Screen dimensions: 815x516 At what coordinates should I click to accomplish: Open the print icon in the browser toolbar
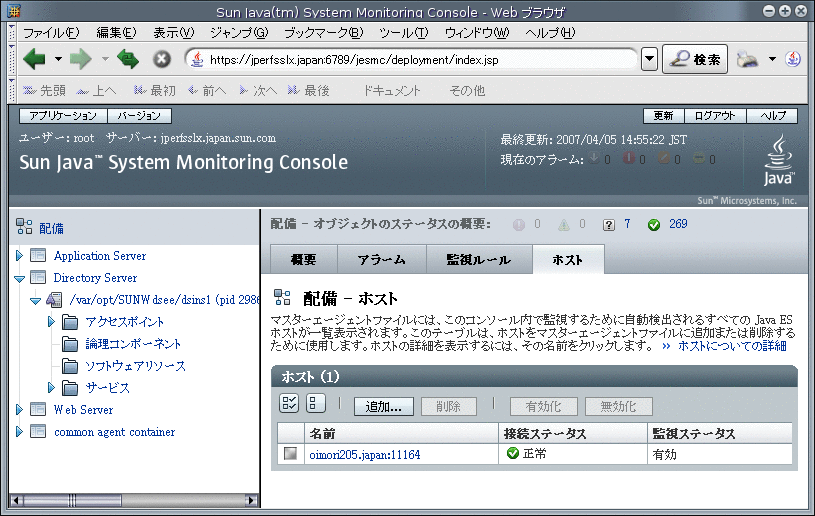[747, 59]
